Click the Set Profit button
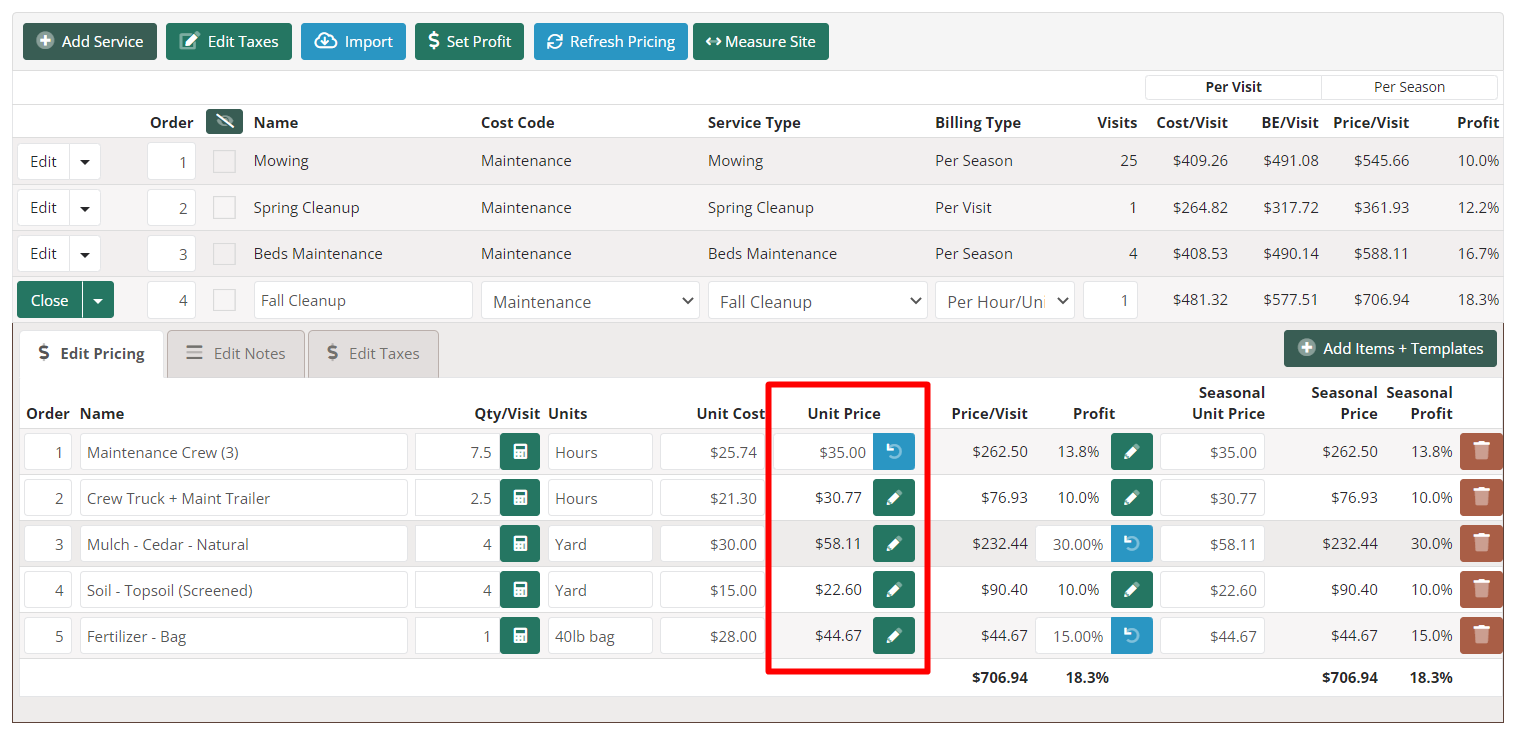Image resolution: width=1514 pixels, height=737 pixels. click(469, 42)
